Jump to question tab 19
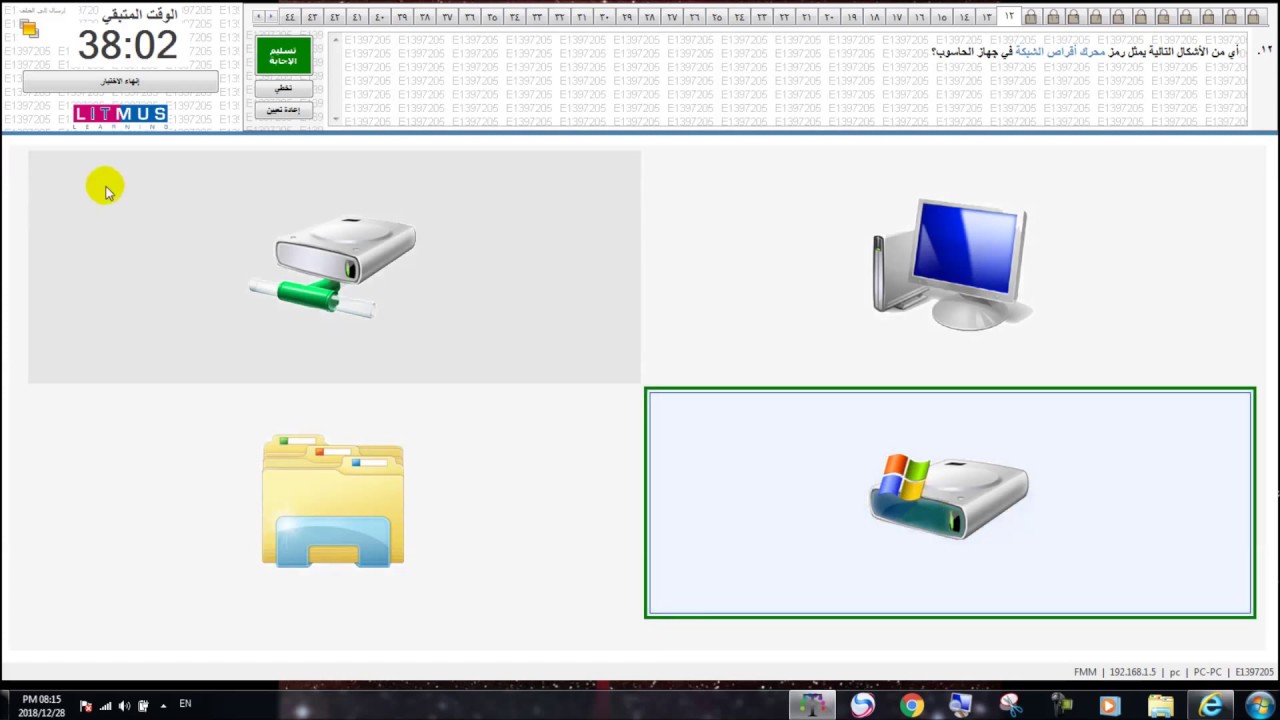Viewport: 1280px width, 720px height. (852, 17)
